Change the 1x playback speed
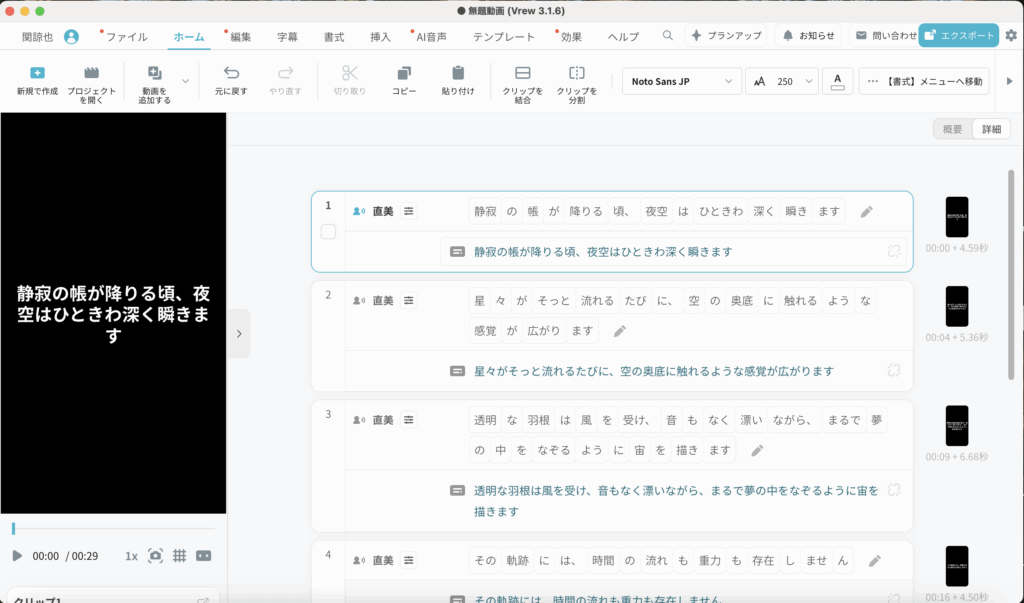1024x603 pixels. 131,556
